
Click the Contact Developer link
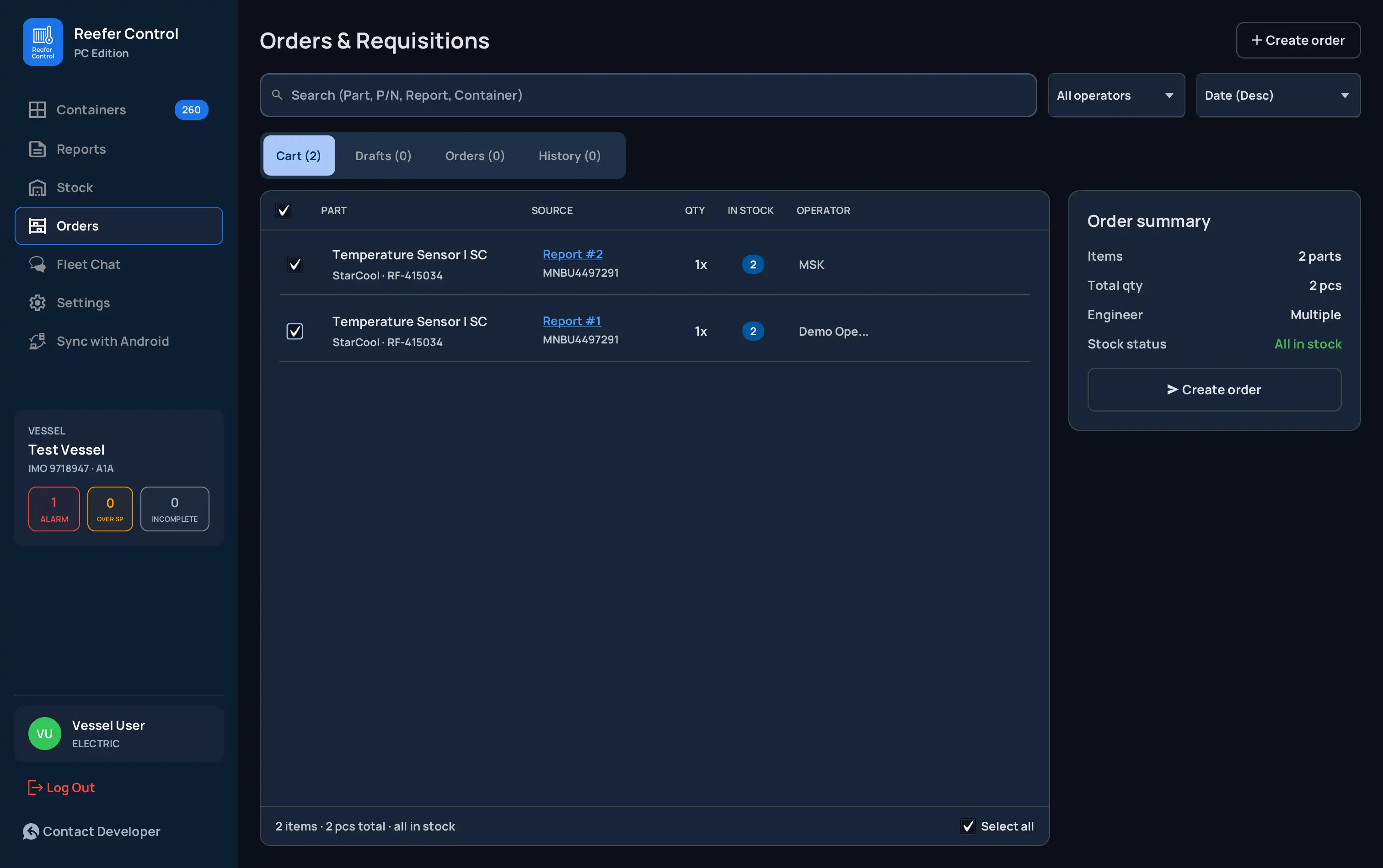pos(92,832)
